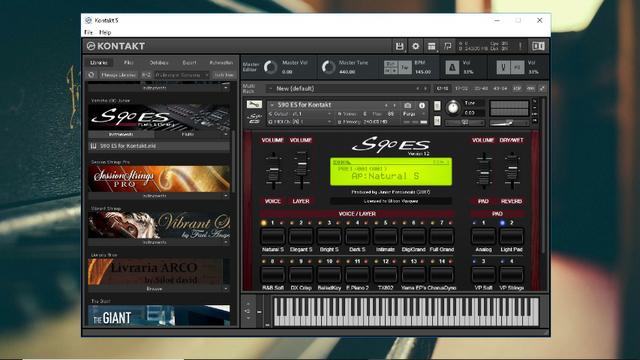Switch to the Expert tab
Image resolution: width=640 pixels, height=360 pixels.
click(189, 63)
